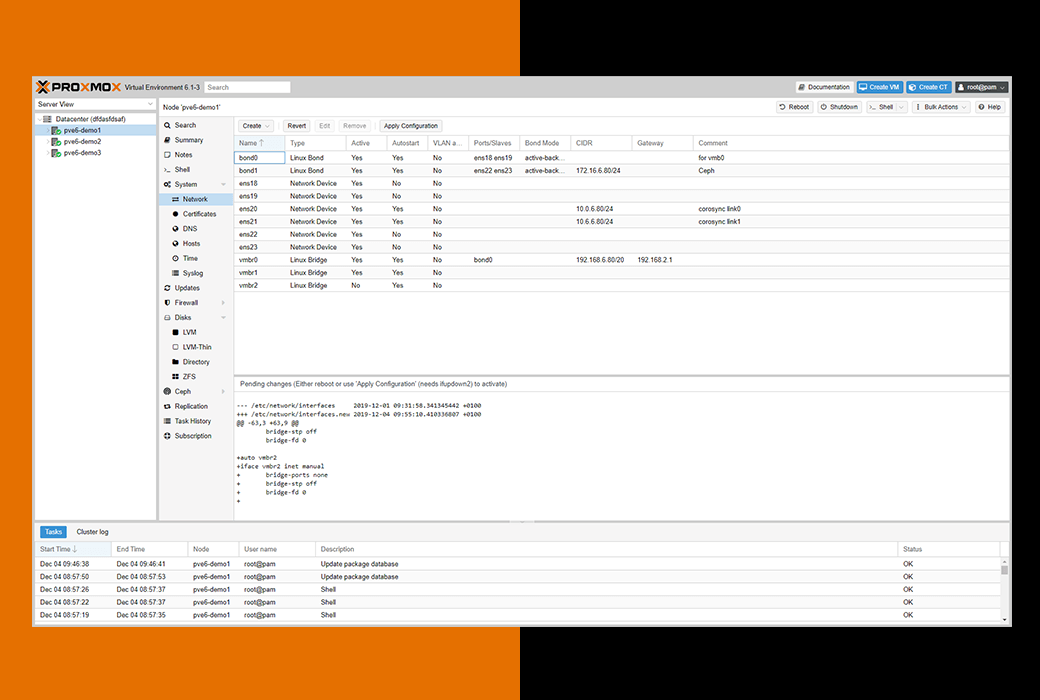The width and height of the screenshot is (1040, 700).
Task: Switch to the Tasks tab
Action: (x=53, y=531)
